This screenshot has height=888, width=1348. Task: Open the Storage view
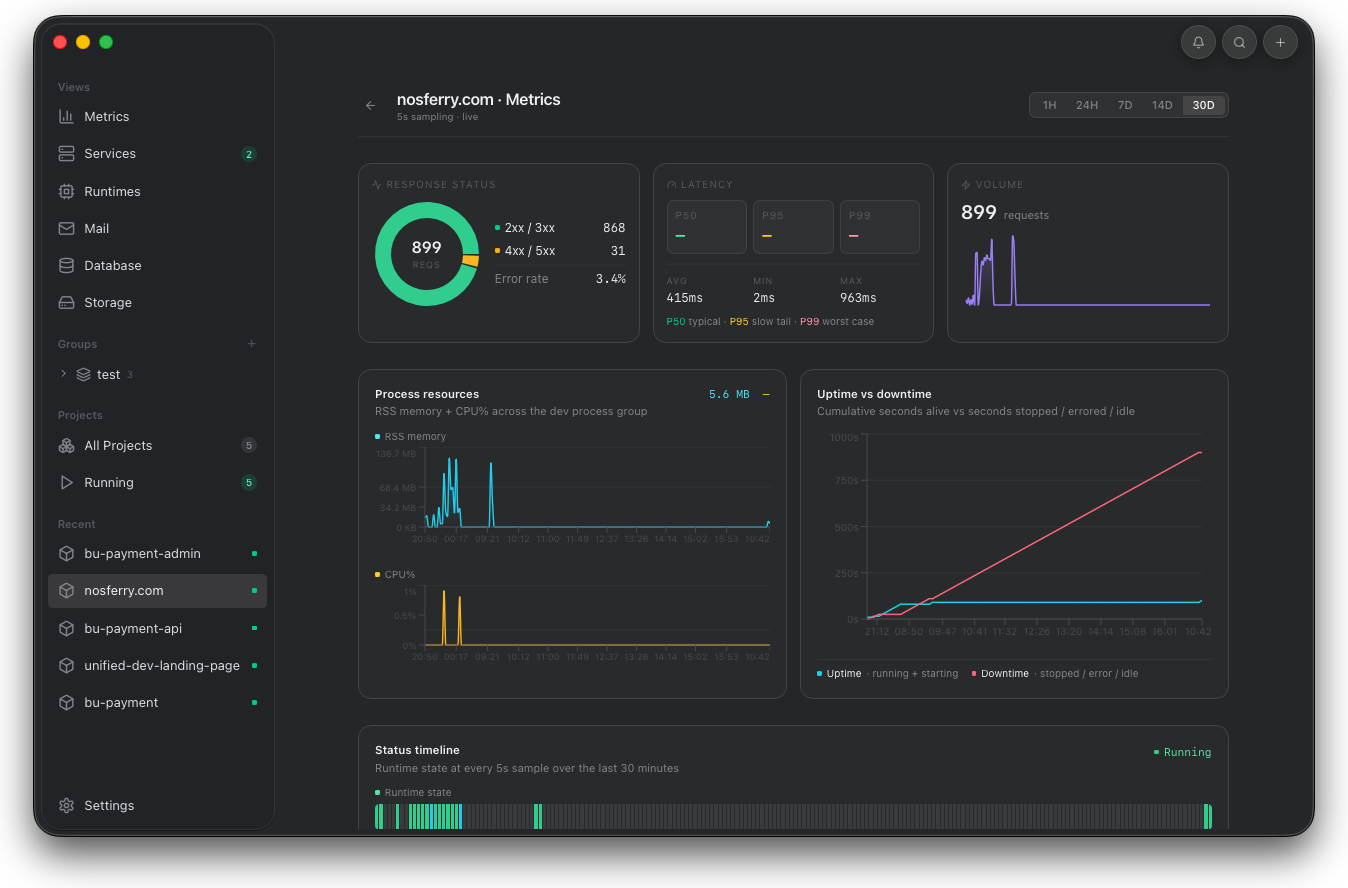157,302
